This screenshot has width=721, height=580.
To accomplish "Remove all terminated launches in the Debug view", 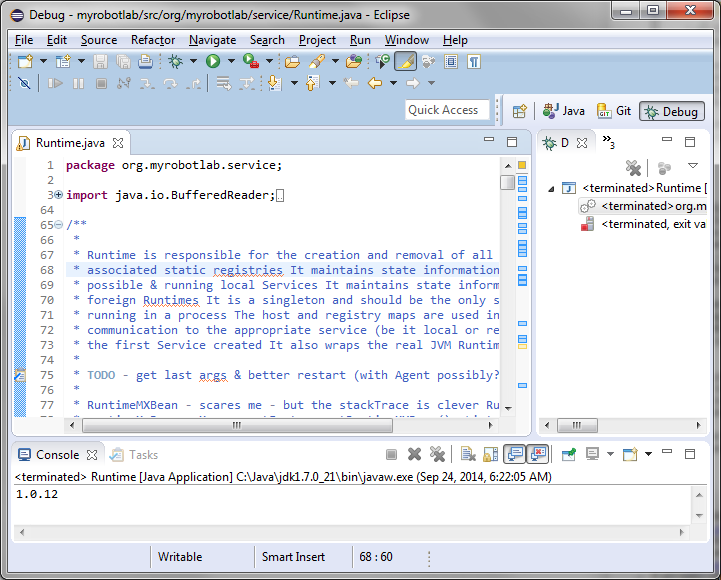I will pyautogui.click(x=633, y=168).
